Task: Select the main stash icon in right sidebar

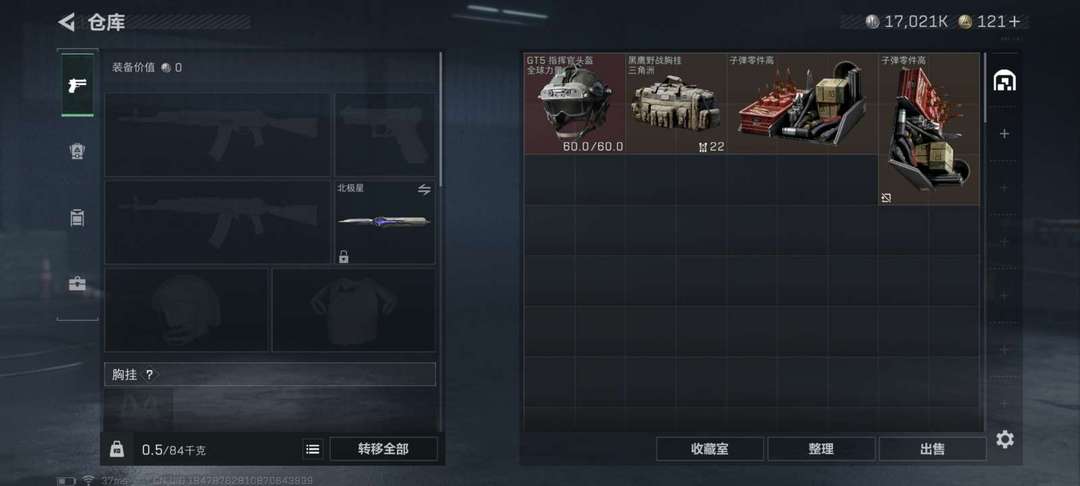Action: click(x=1004, y=82)
